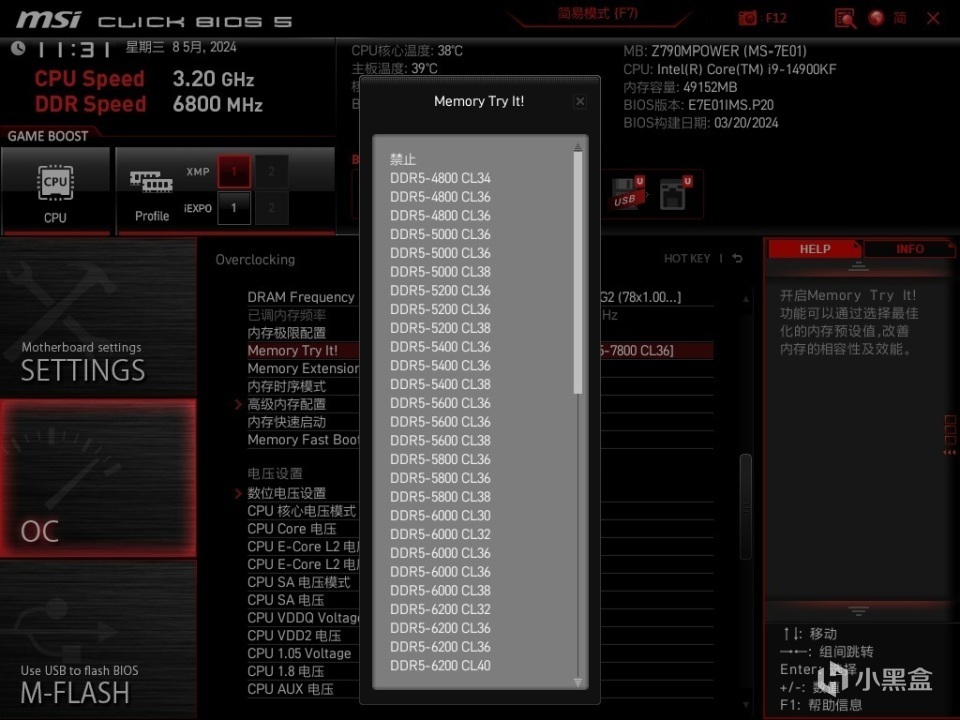Viewport: 960px width, 720px height.
Task: Enable iEXPO profile 1
Action: 234,208
